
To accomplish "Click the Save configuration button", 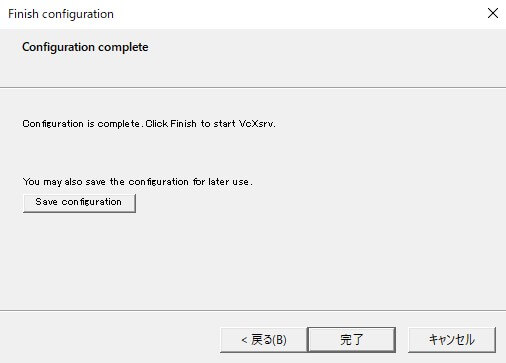I will coord(79,203).
